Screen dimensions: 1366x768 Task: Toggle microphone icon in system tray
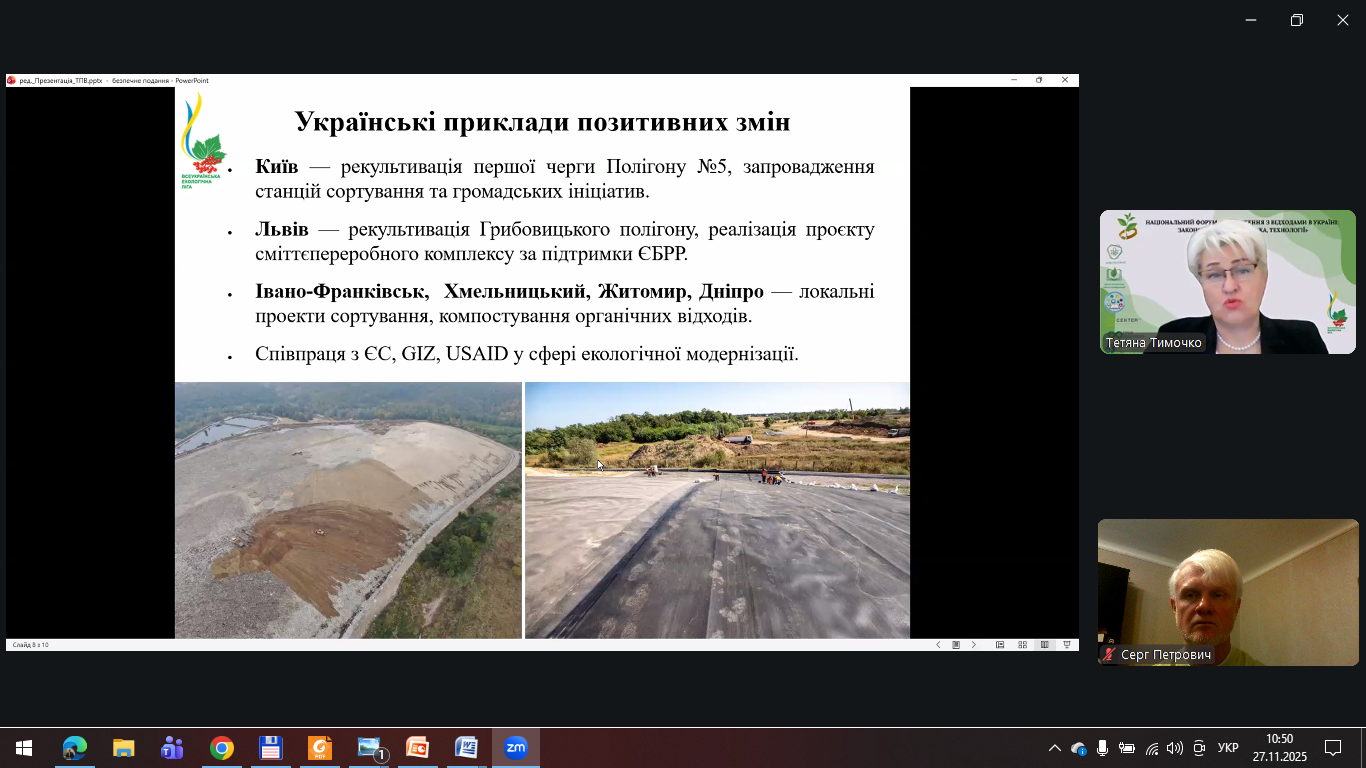click(1102, 748)
